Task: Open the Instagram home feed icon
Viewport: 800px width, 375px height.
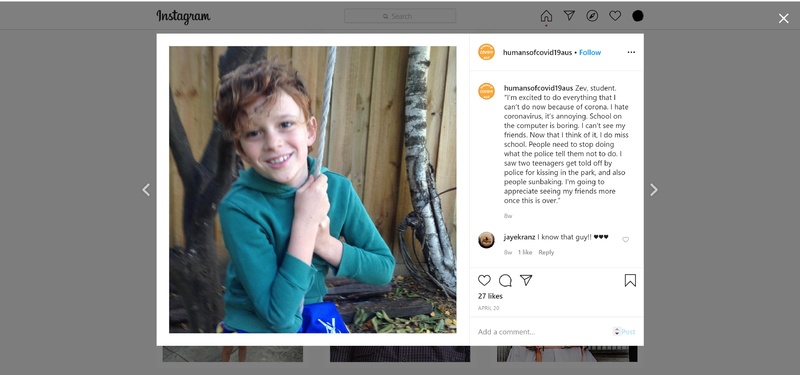Action: pyautogui.click(x=546, y=16)
